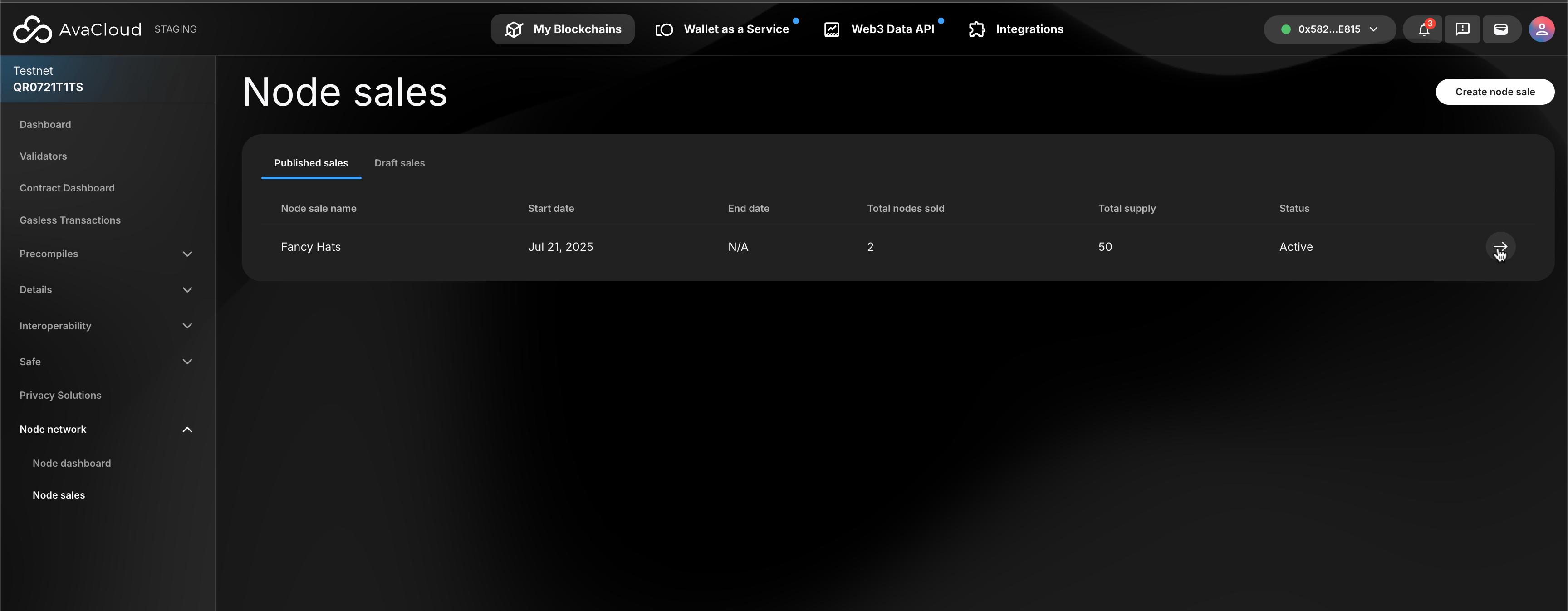Screen dimensions: 1568x611
Task: Expand the Interoperability section
Action: point(187,326)
